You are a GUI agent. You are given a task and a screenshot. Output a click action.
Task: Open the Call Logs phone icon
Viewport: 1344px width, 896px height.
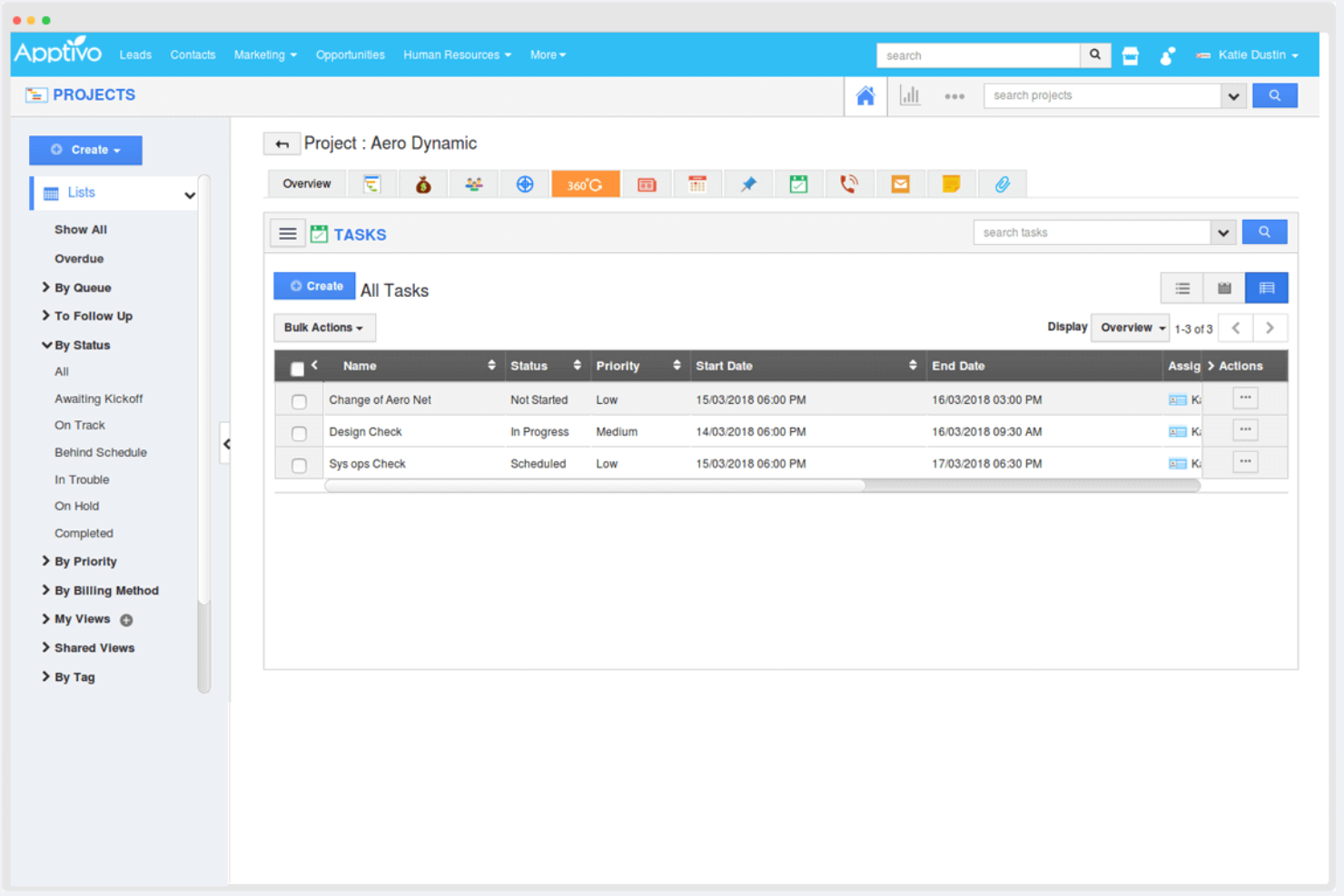pos(849,183)
